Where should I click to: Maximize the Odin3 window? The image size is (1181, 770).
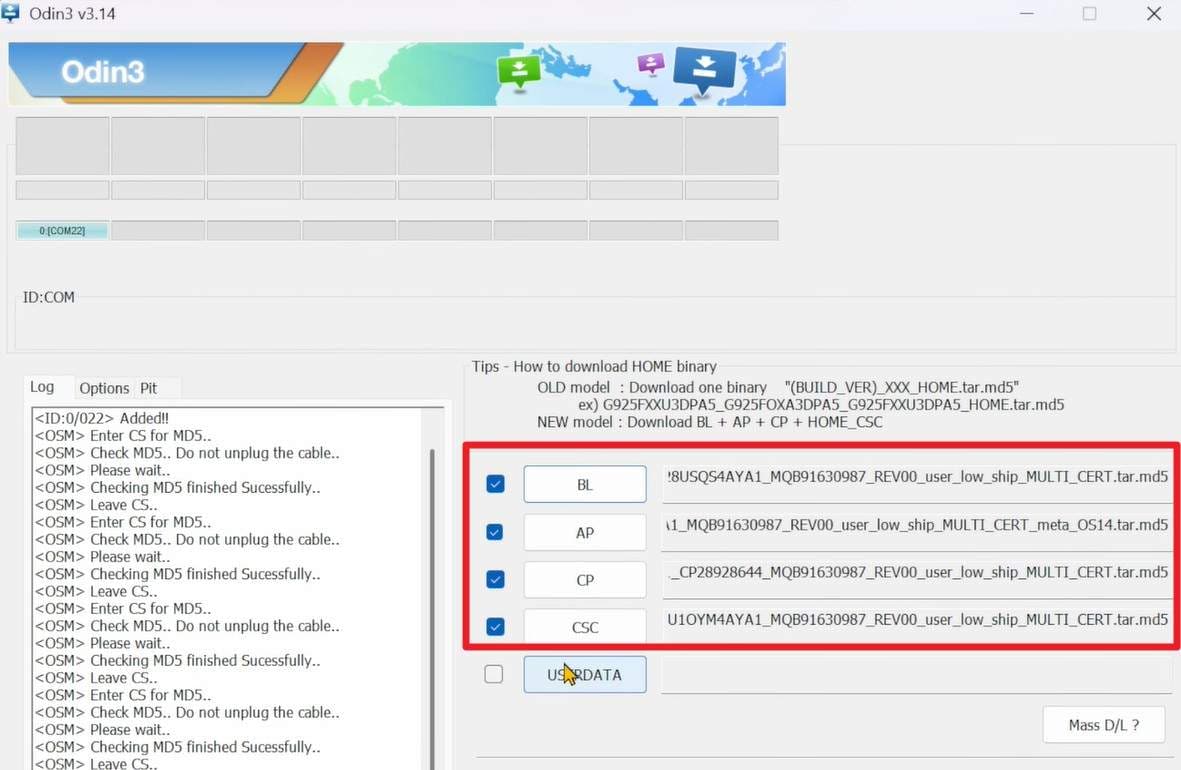1089,14
